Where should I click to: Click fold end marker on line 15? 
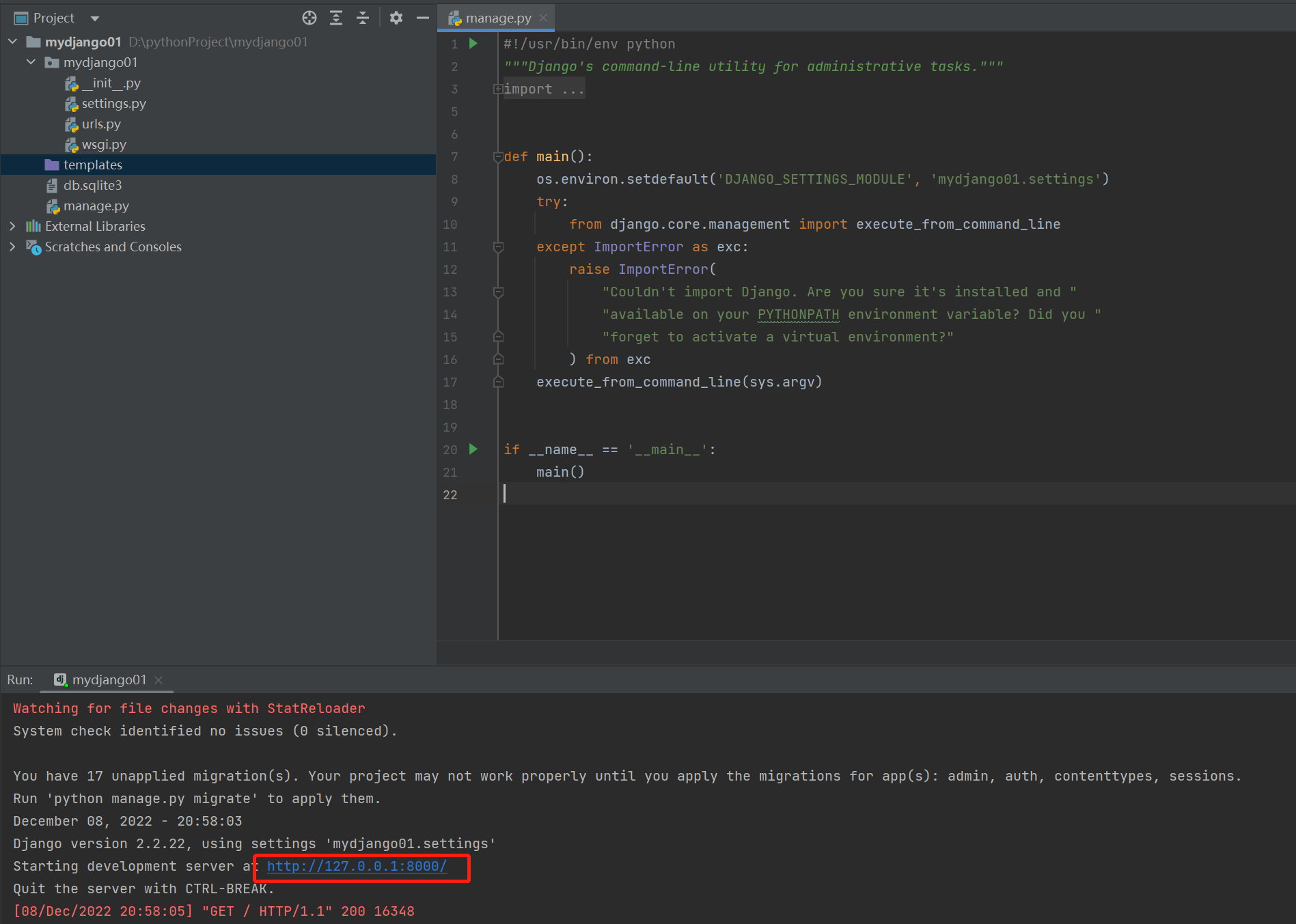coord(498,337)
